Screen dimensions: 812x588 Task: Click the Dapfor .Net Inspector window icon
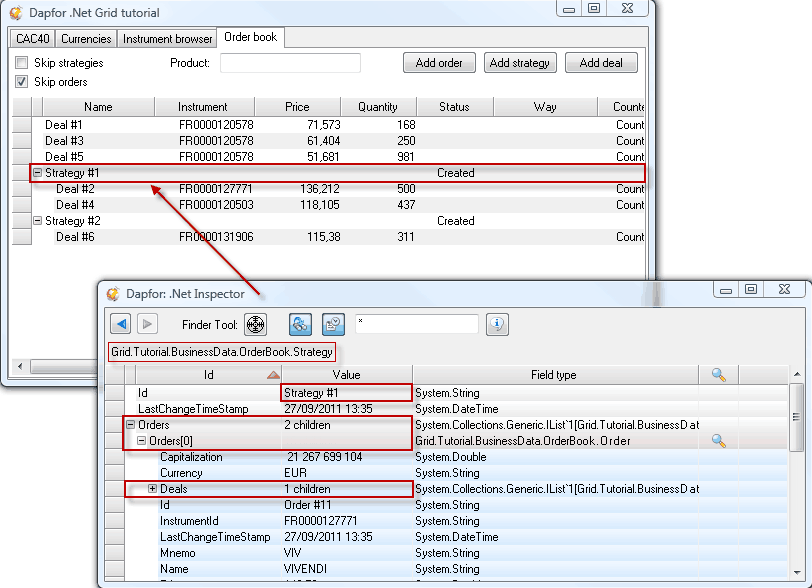point(113,294)
